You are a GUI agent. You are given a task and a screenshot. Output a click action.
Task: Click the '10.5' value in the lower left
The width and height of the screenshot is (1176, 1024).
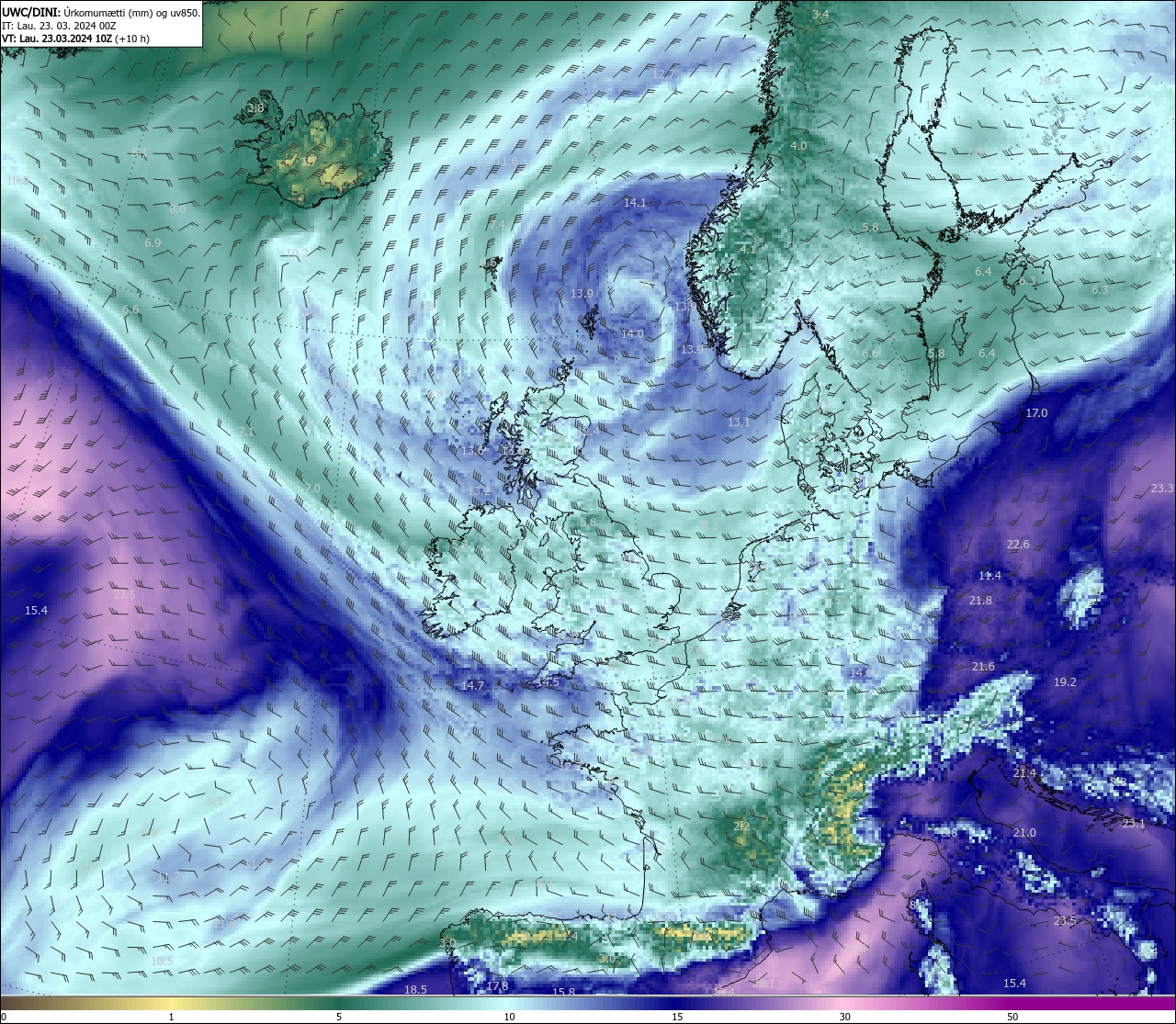point(162,961)
